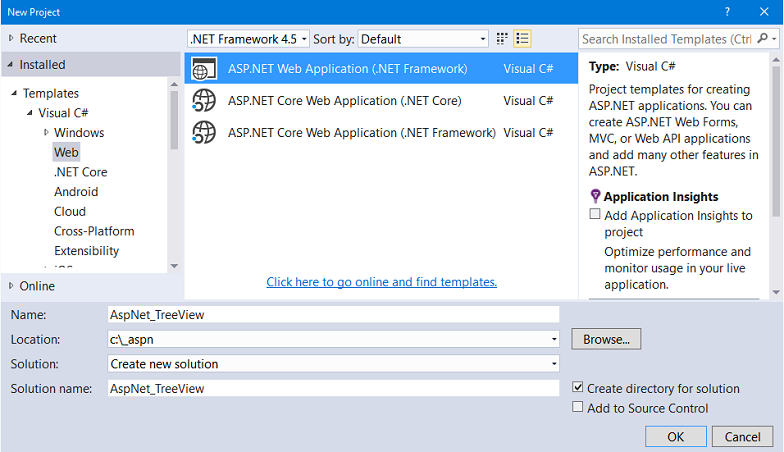The image size is (784, 452).
Task: Click description pane scrollbar up arrow
Action: (776, 60)
